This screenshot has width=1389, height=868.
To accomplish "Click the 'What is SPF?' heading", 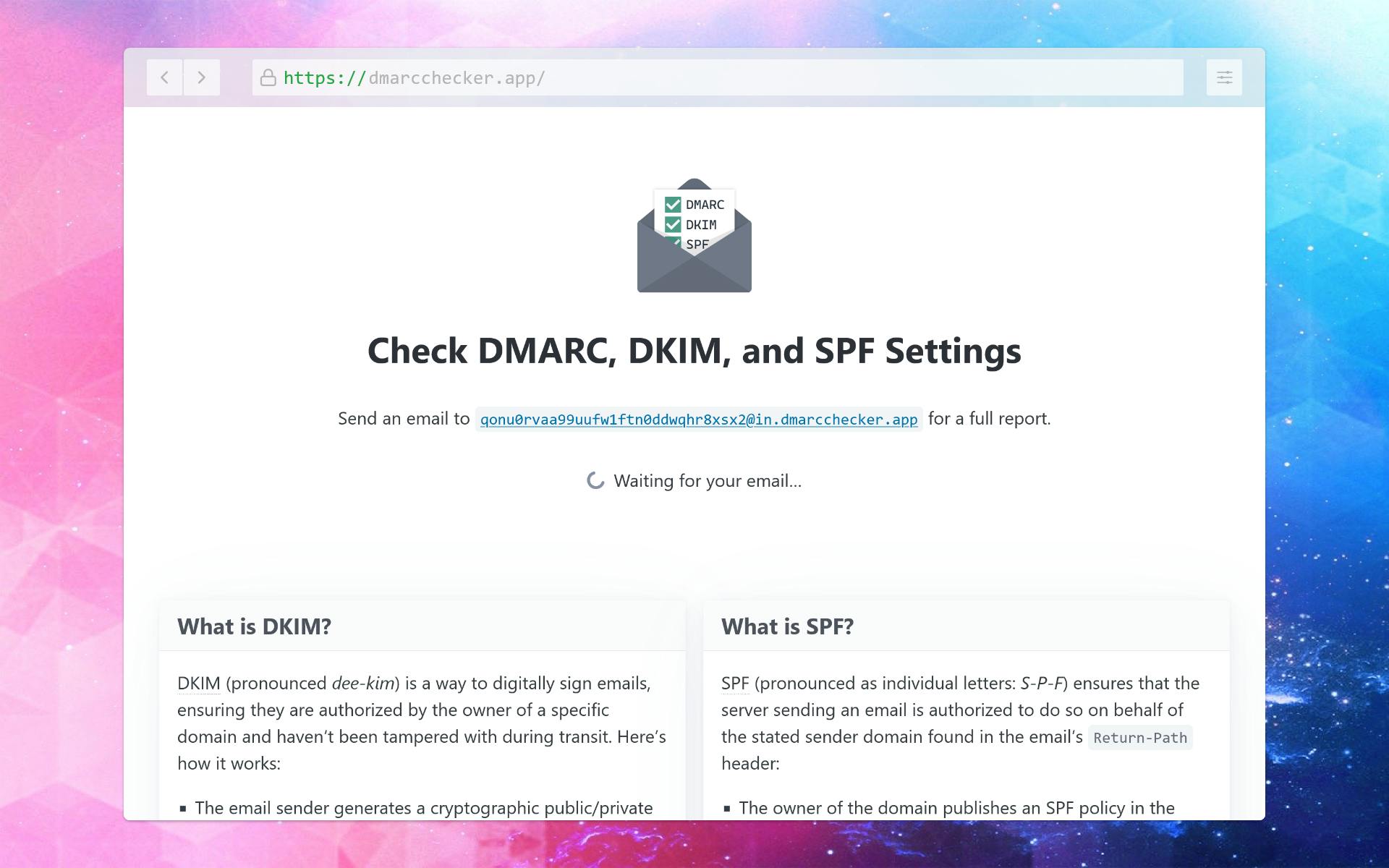I will pyautogui.click(x=788, y=626).
